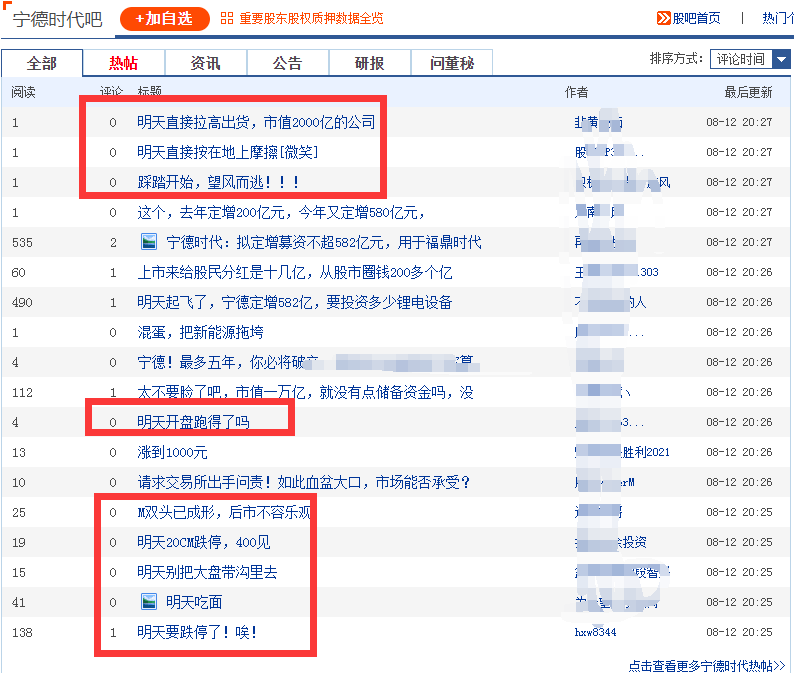Click the image icon beside 宁德时代：拟定增 post
Image resolution: width=794 pixels, height=673 pixels.
[149, 242]
